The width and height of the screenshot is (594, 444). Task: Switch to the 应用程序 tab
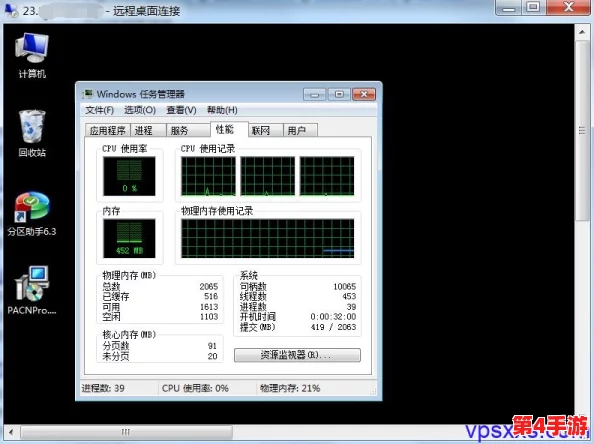click(x=108, y=130)
